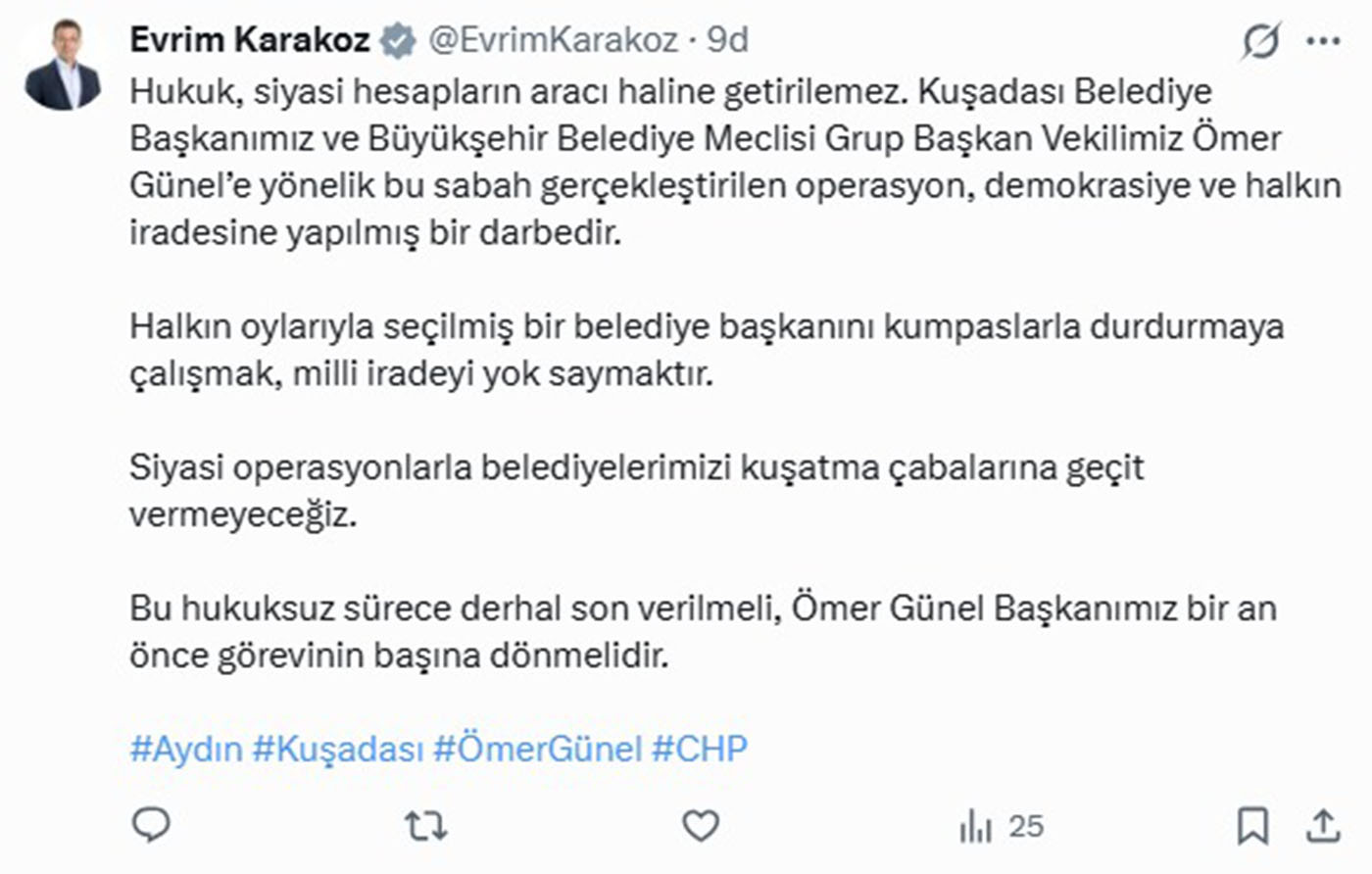The width and height of the screenshot is (1372, 874).
Task: Click the #CHP hashtag
Action: click(700, 750)
